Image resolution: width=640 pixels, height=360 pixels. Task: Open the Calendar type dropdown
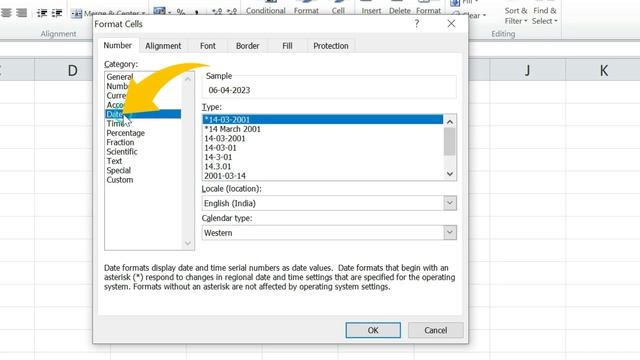[x=450, y=232]
